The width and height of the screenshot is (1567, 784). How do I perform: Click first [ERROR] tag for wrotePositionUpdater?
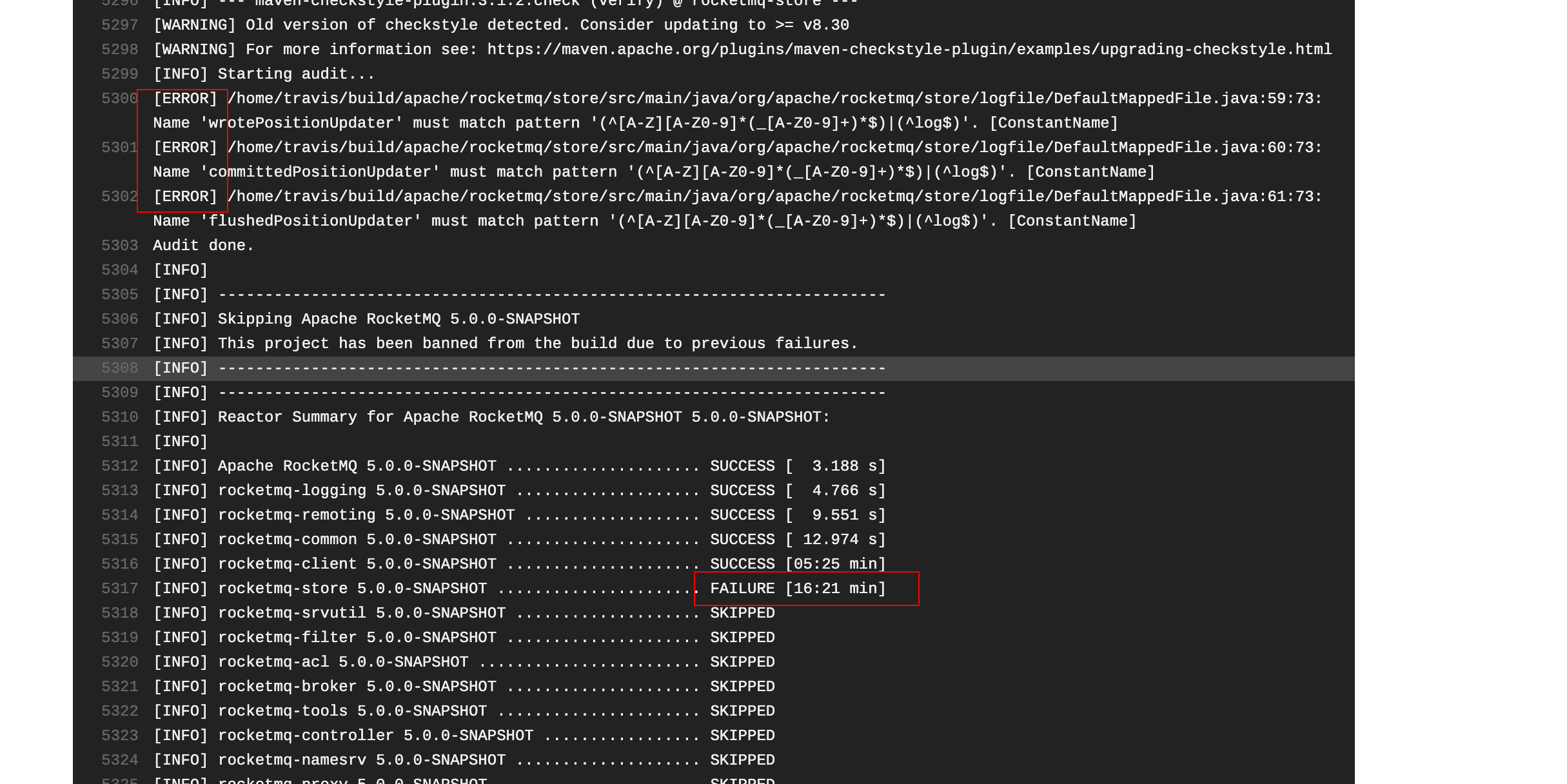(185, 99)
